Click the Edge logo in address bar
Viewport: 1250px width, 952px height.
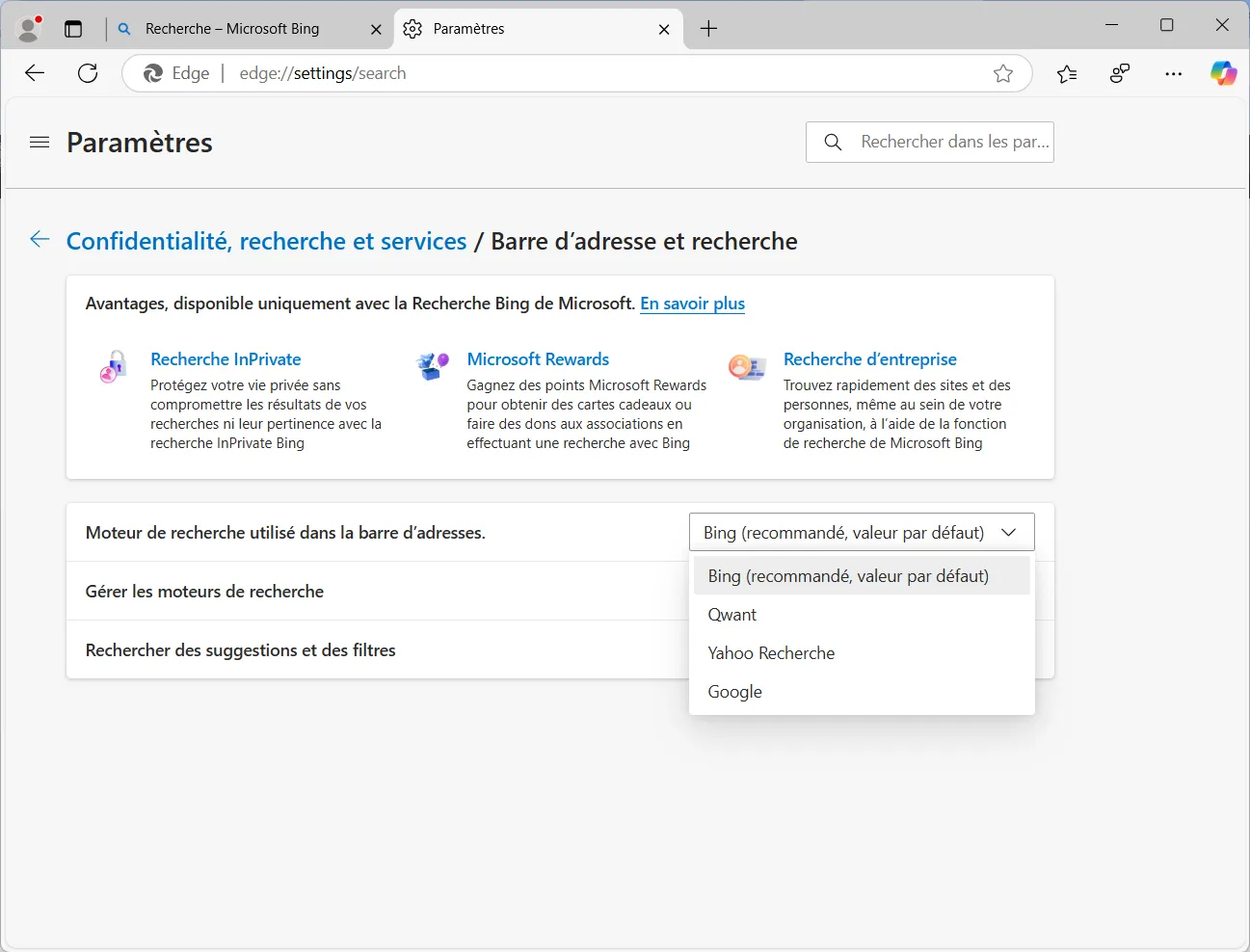coord(152,73)
